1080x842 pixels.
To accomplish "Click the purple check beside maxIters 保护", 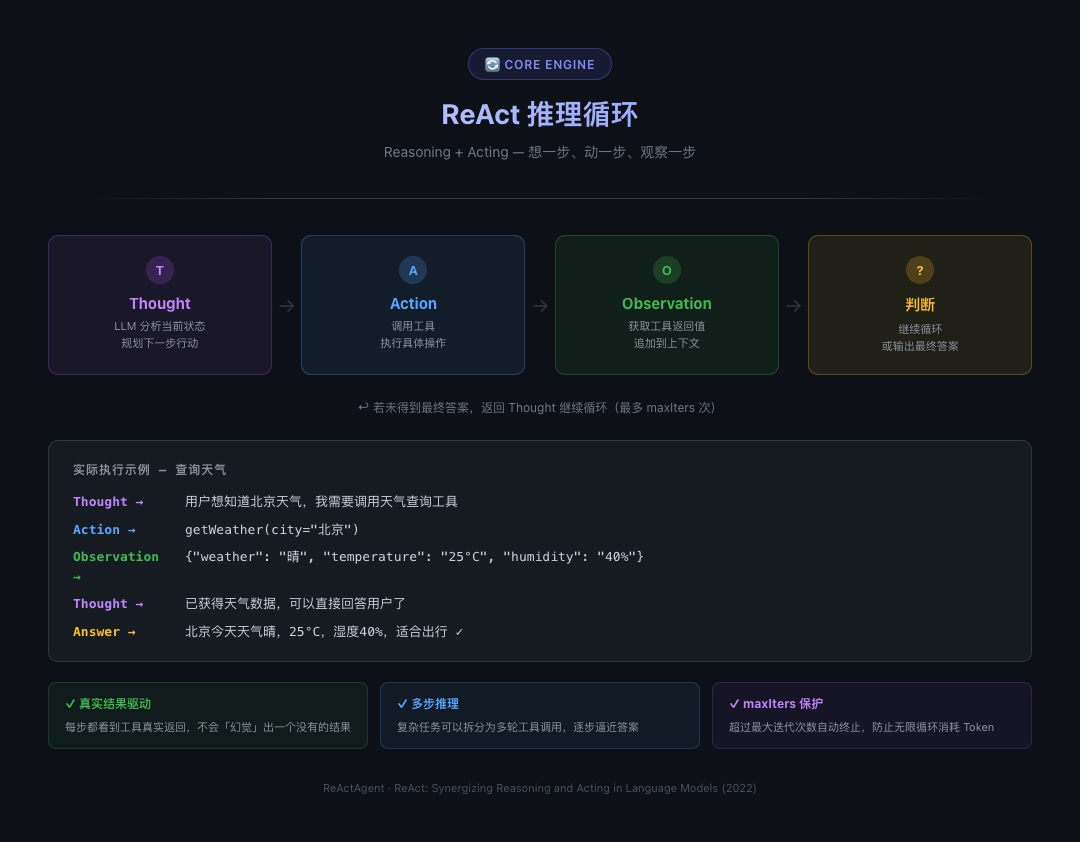I will coord(734,704).
